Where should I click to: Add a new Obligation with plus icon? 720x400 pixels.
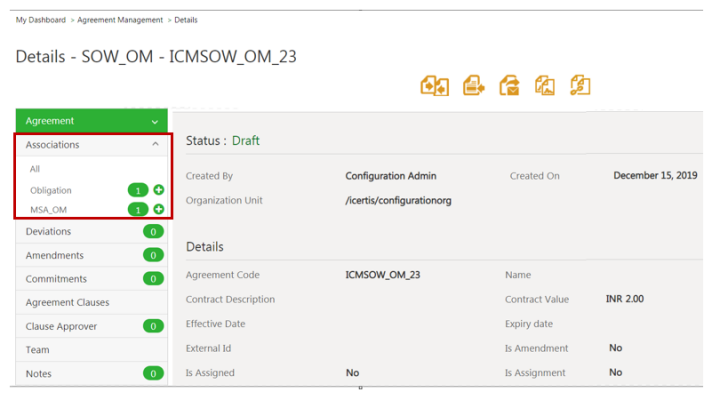(158, 190)
